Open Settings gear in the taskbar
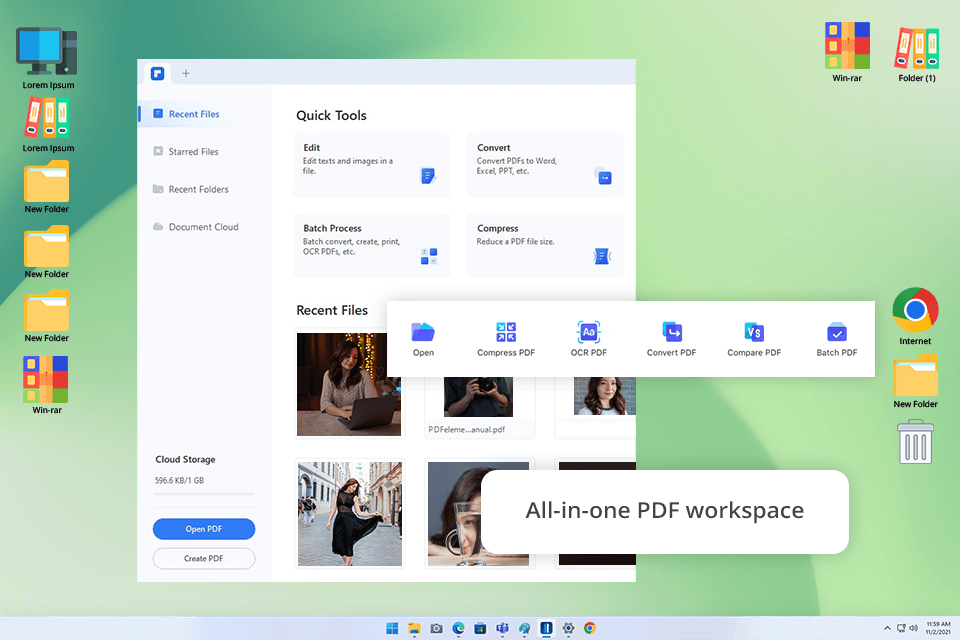 pyautogui.click(x=568, y=628)
